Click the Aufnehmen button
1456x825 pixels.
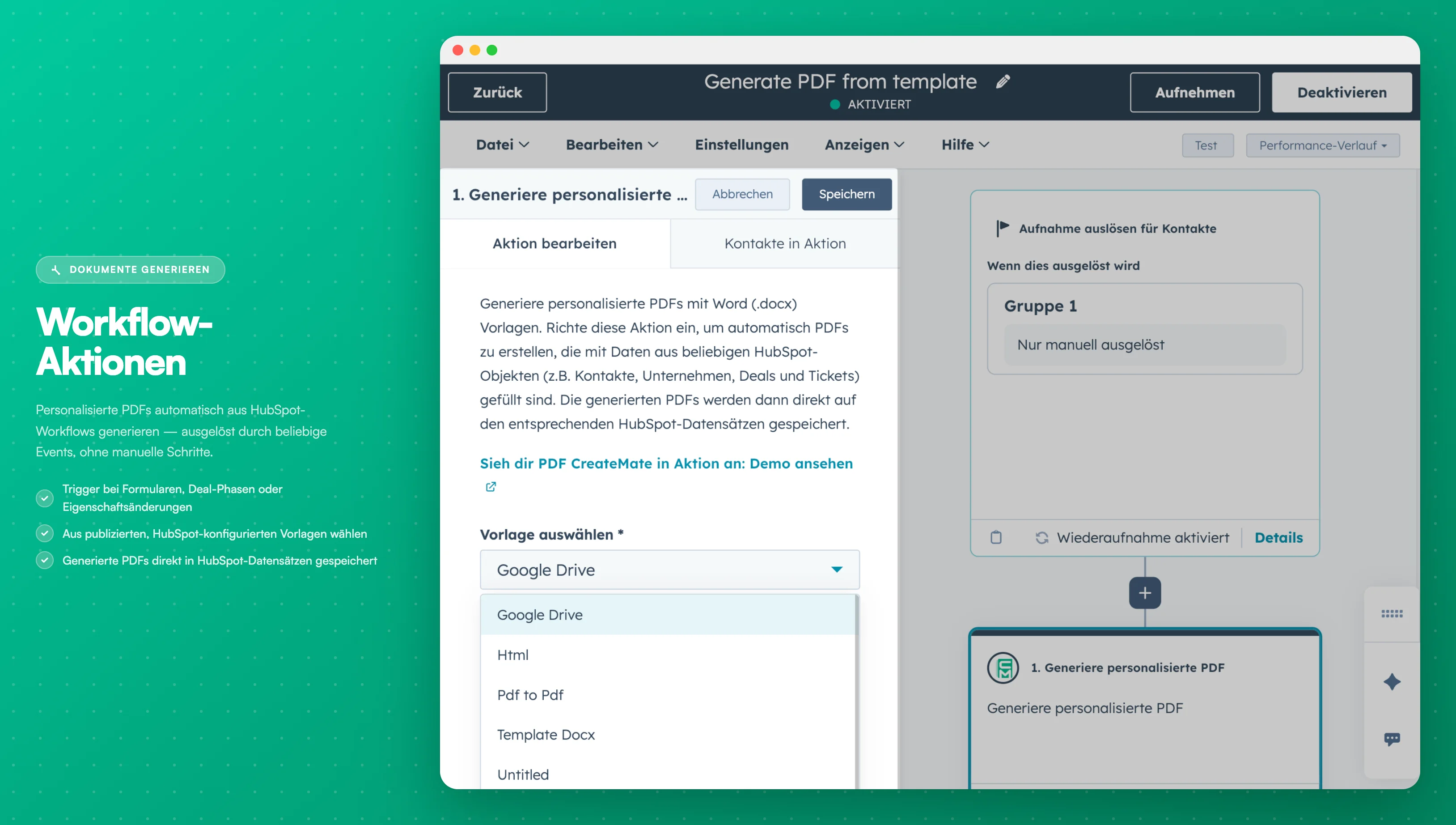point(1195,92)
